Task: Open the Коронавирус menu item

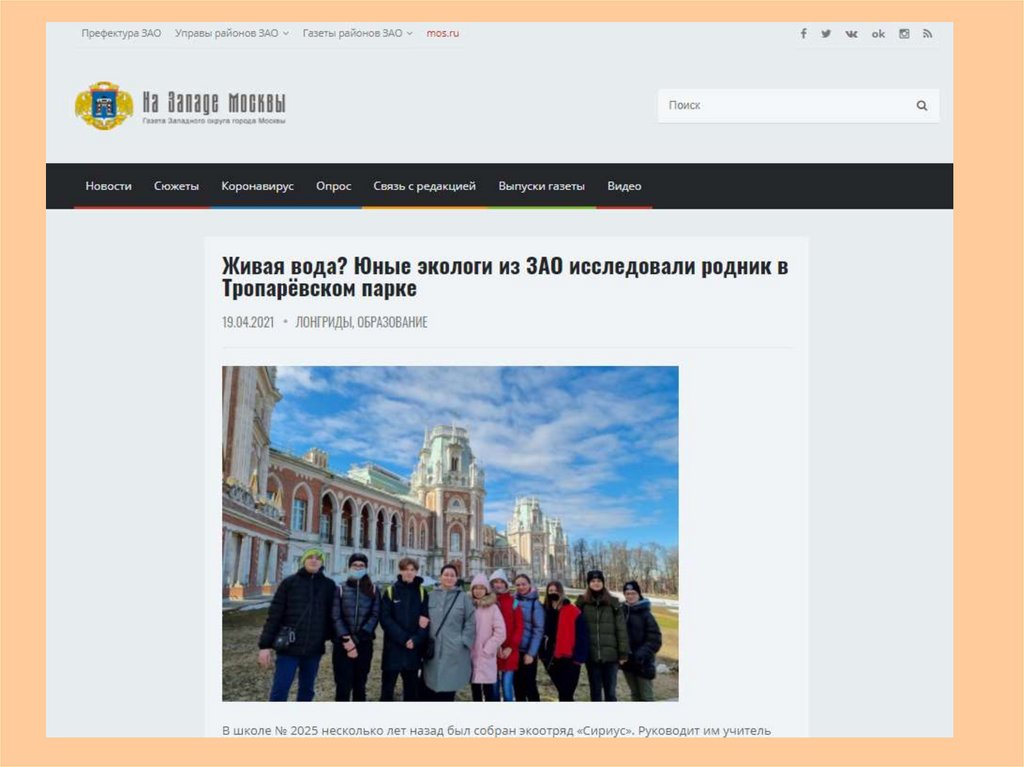Action: click(257, 186)
